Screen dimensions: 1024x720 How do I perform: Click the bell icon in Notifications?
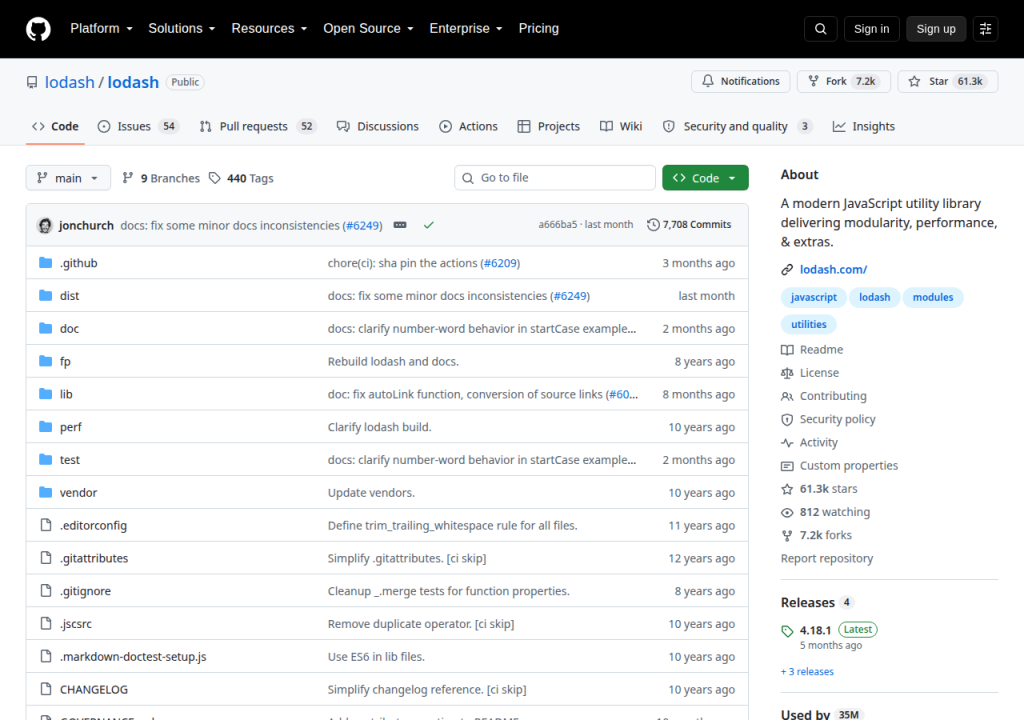pyautogui.click(x=708, y=81)
